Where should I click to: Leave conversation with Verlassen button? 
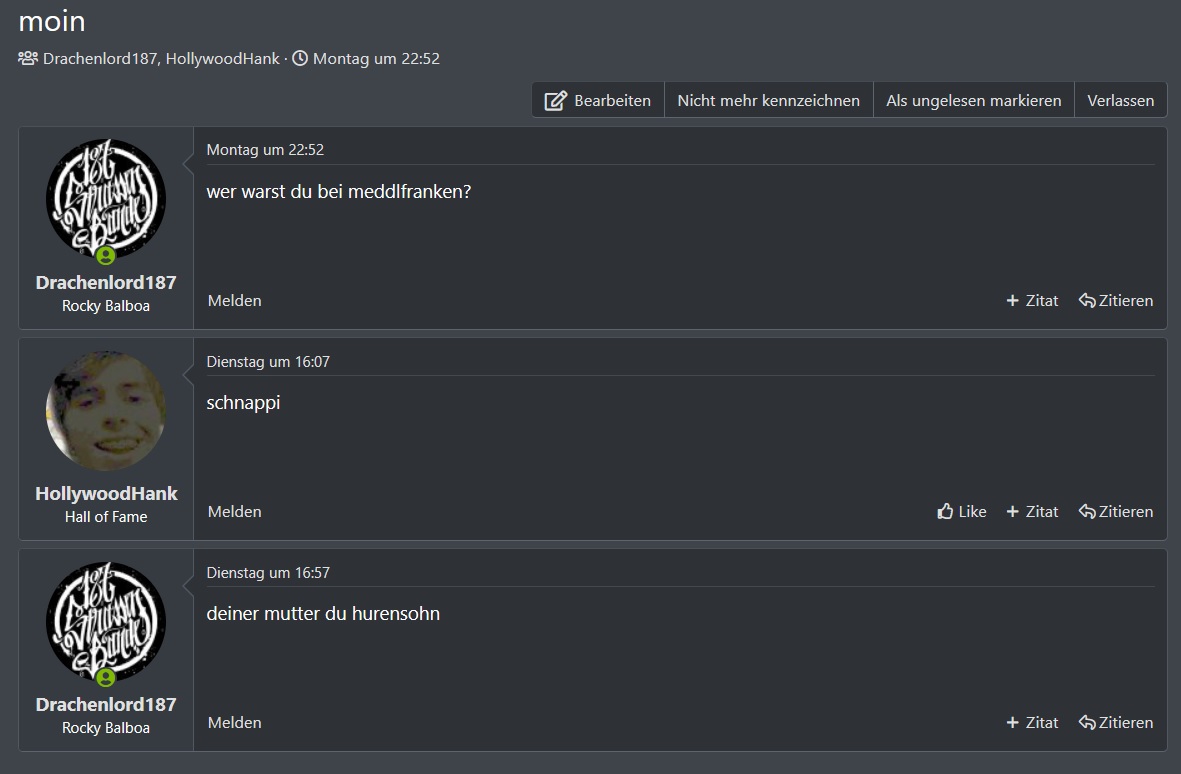click(1120, 101)
